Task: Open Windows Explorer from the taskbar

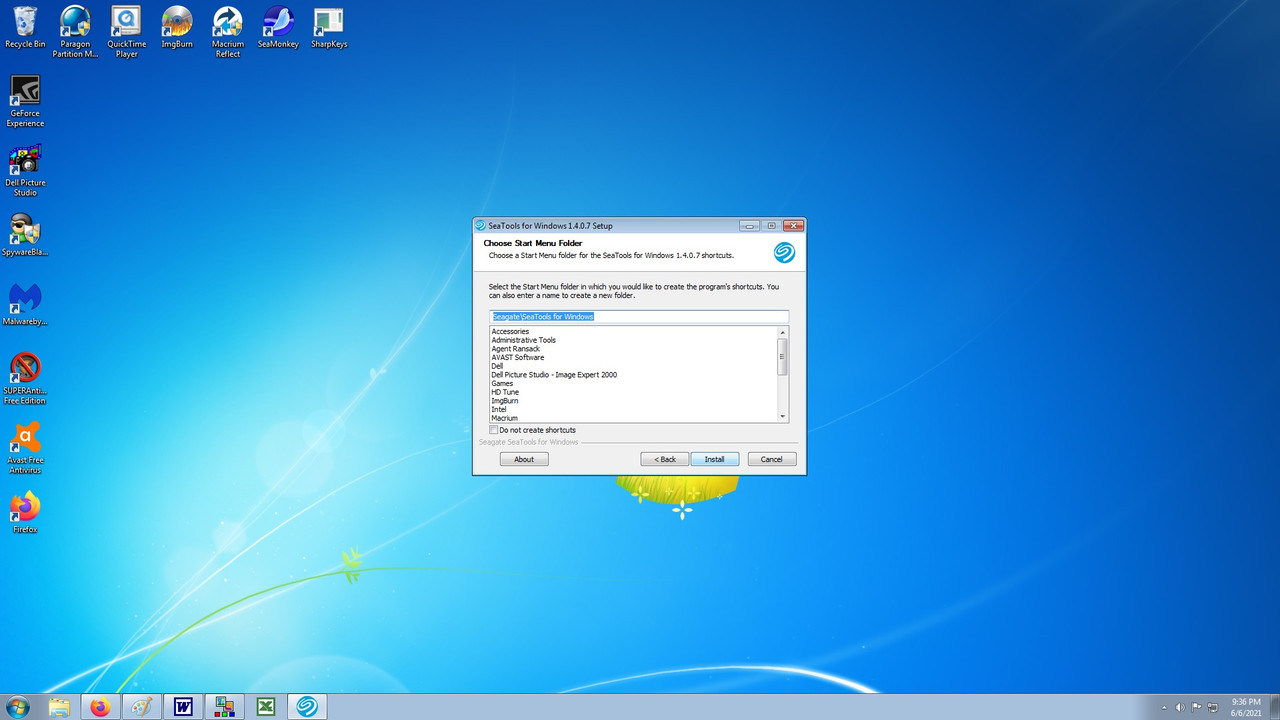Action: 59,707
